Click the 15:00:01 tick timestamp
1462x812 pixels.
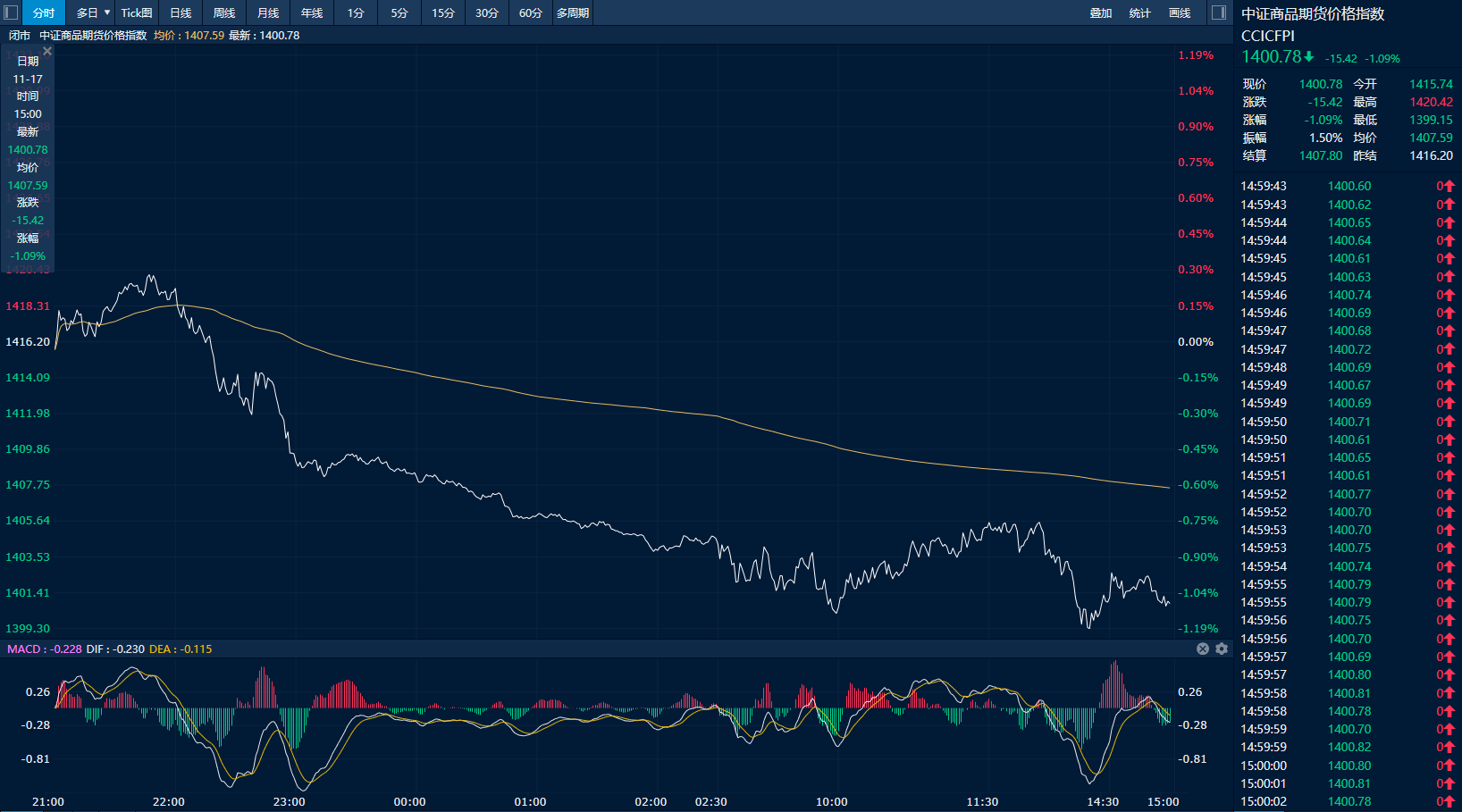coord(1264,783)
